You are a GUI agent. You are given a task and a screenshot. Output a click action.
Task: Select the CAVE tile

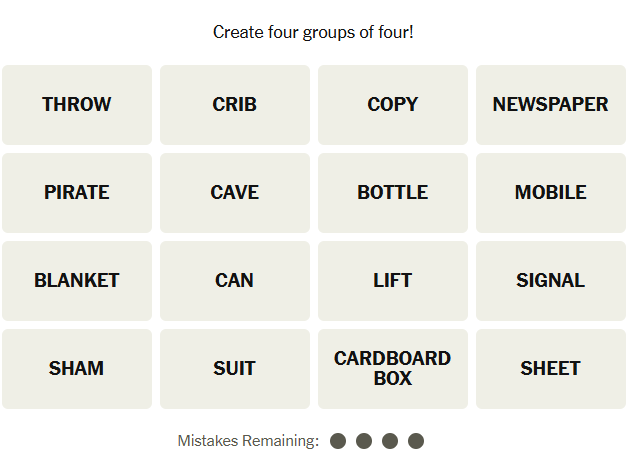(x=235, y=193)
